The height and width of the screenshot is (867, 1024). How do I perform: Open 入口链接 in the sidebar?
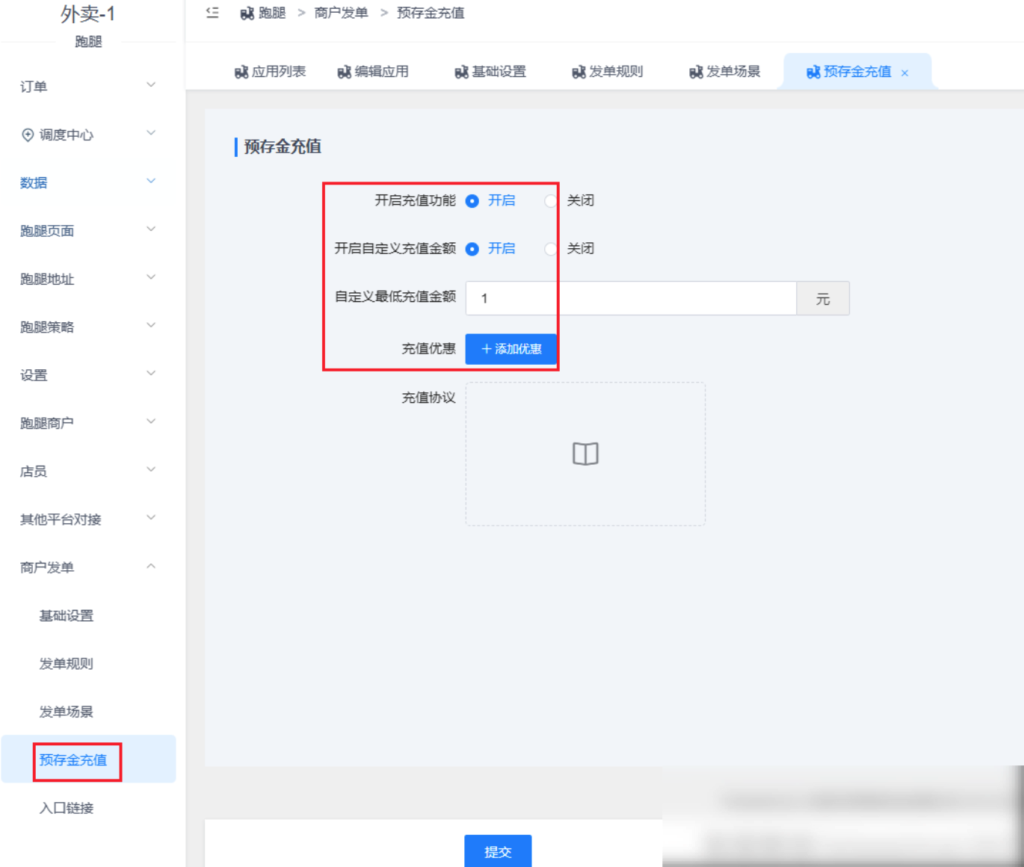[66, 807]
